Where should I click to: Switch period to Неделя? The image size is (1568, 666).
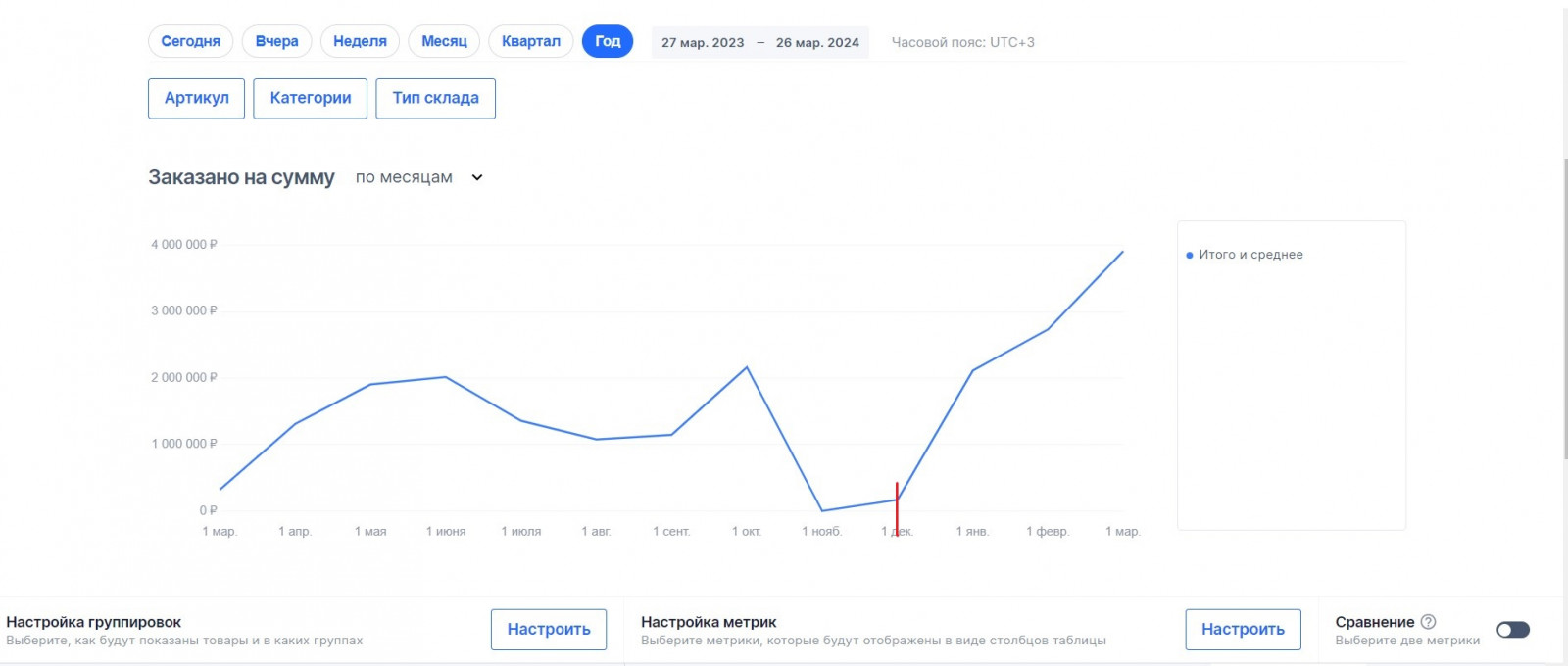[360, 41]
